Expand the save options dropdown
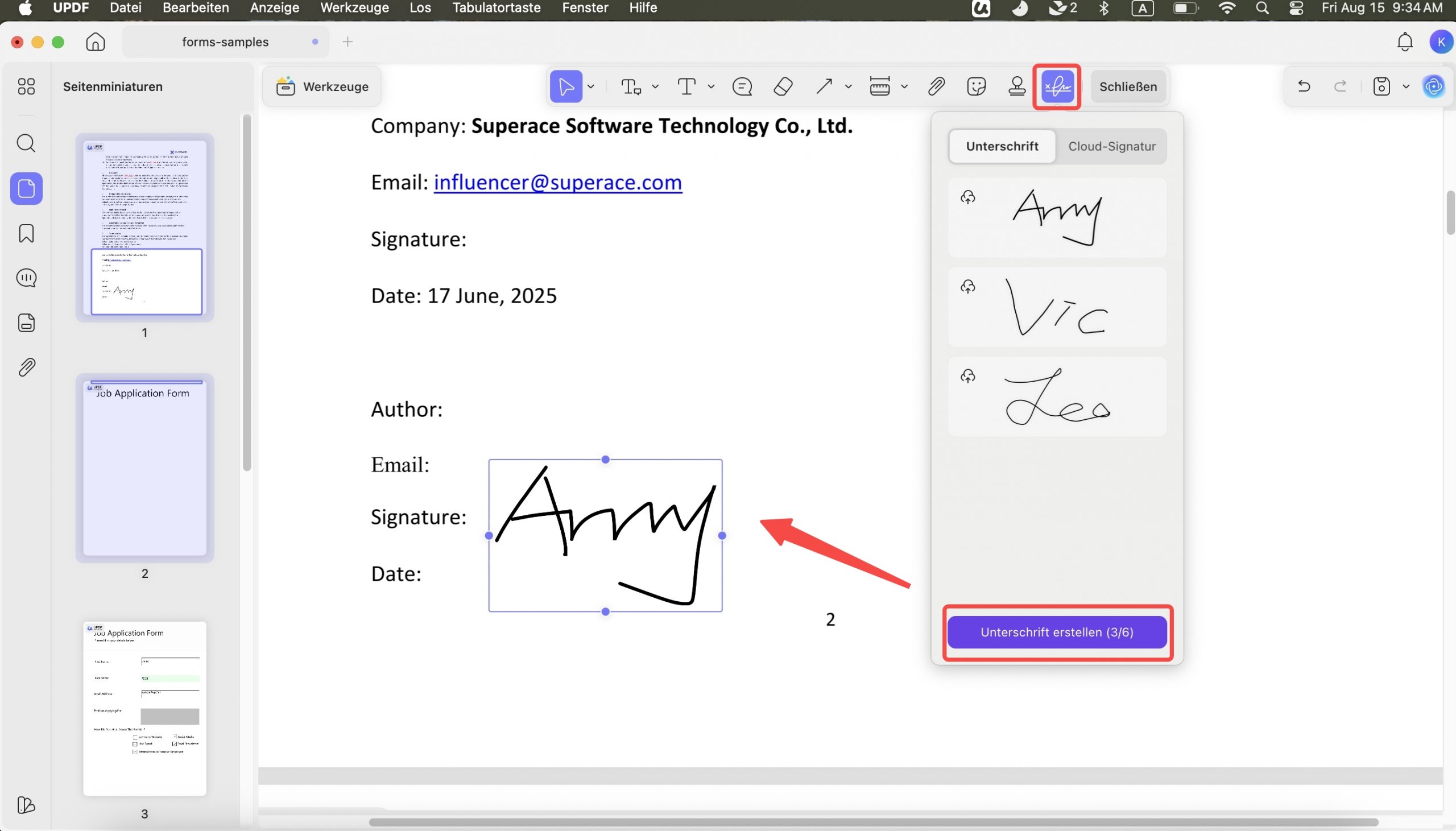The height and width of the screenshot is (831, 1456). click(x=1406, y=87)
